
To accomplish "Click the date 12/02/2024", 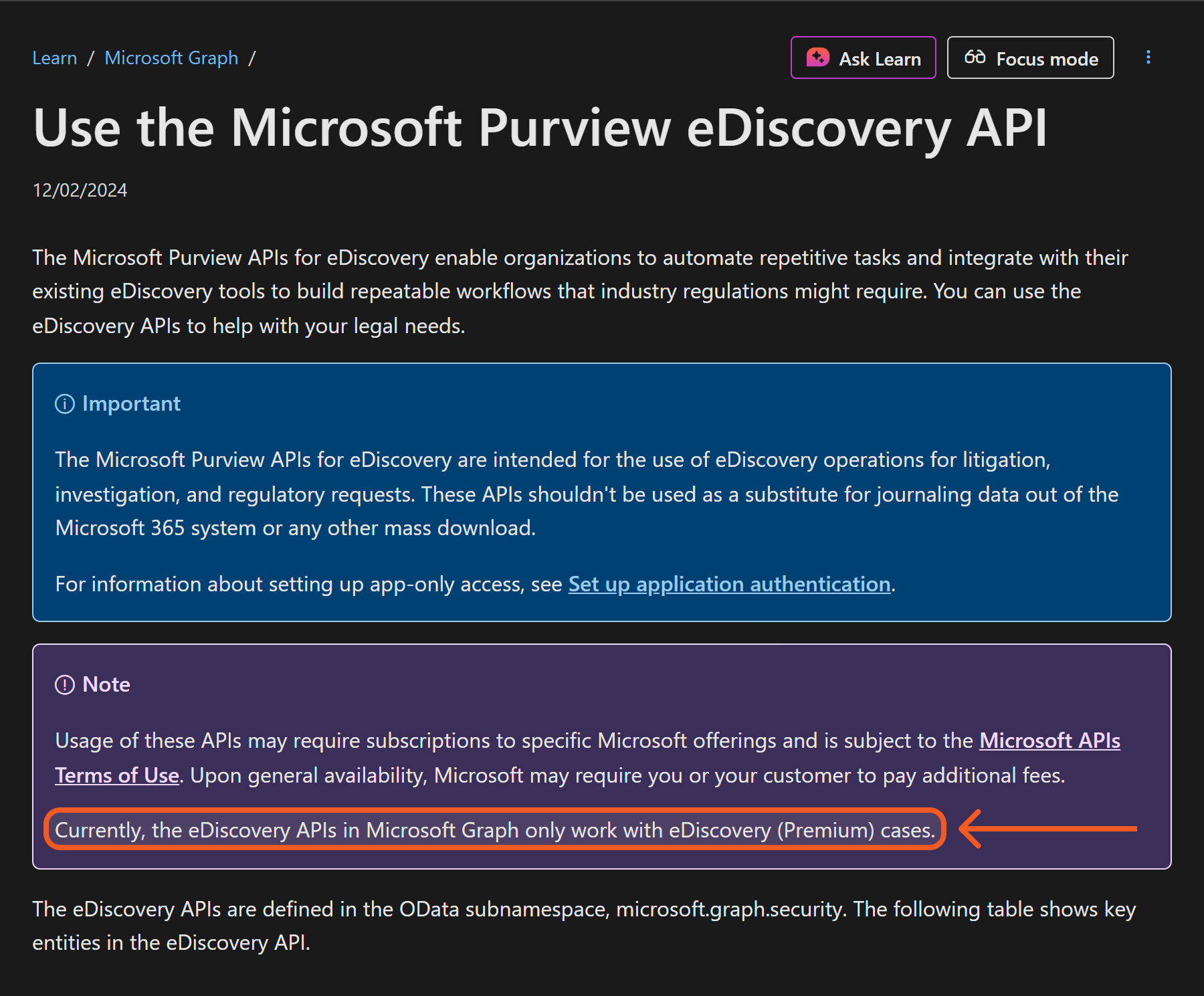I will coord(80,191).
